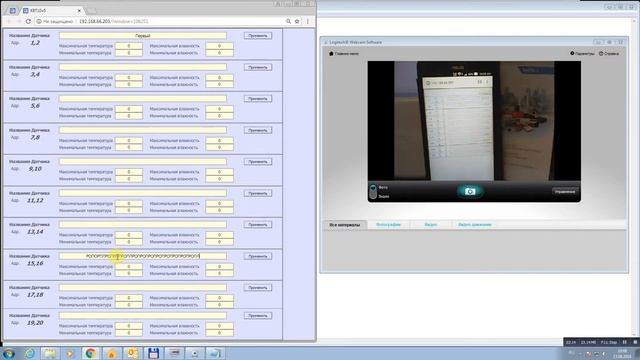Click max temperature field for address 11,12
640x360 pixels.
point(129,203)
